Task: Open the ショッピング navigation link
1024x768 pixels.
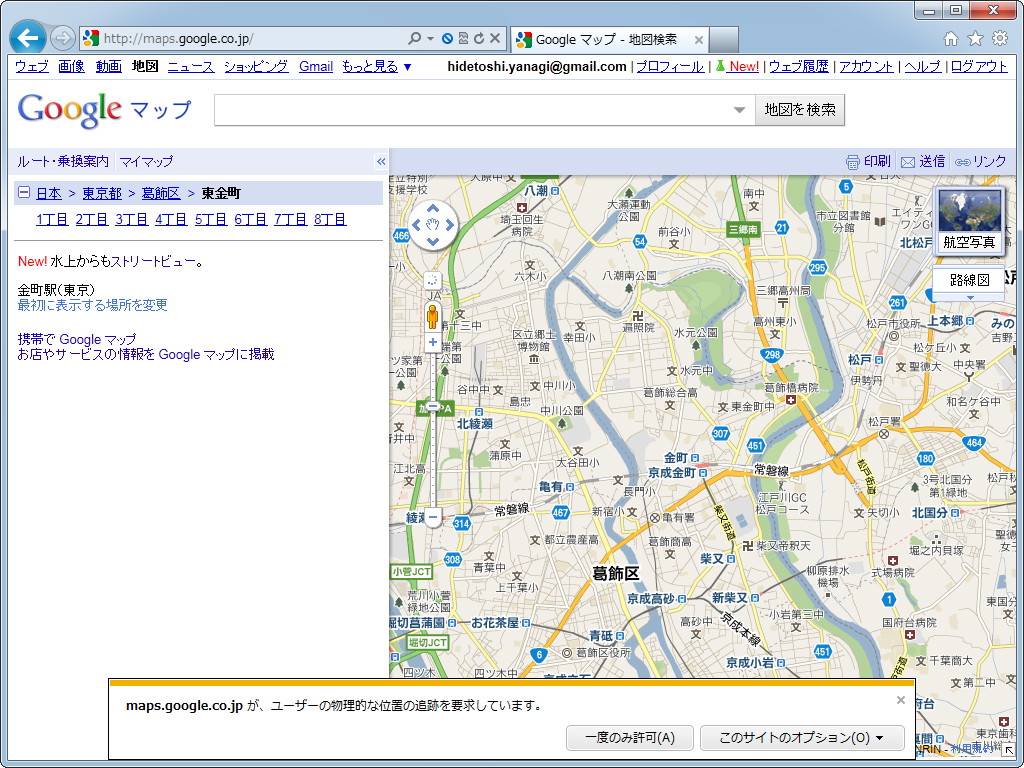Action: (256, 66)
